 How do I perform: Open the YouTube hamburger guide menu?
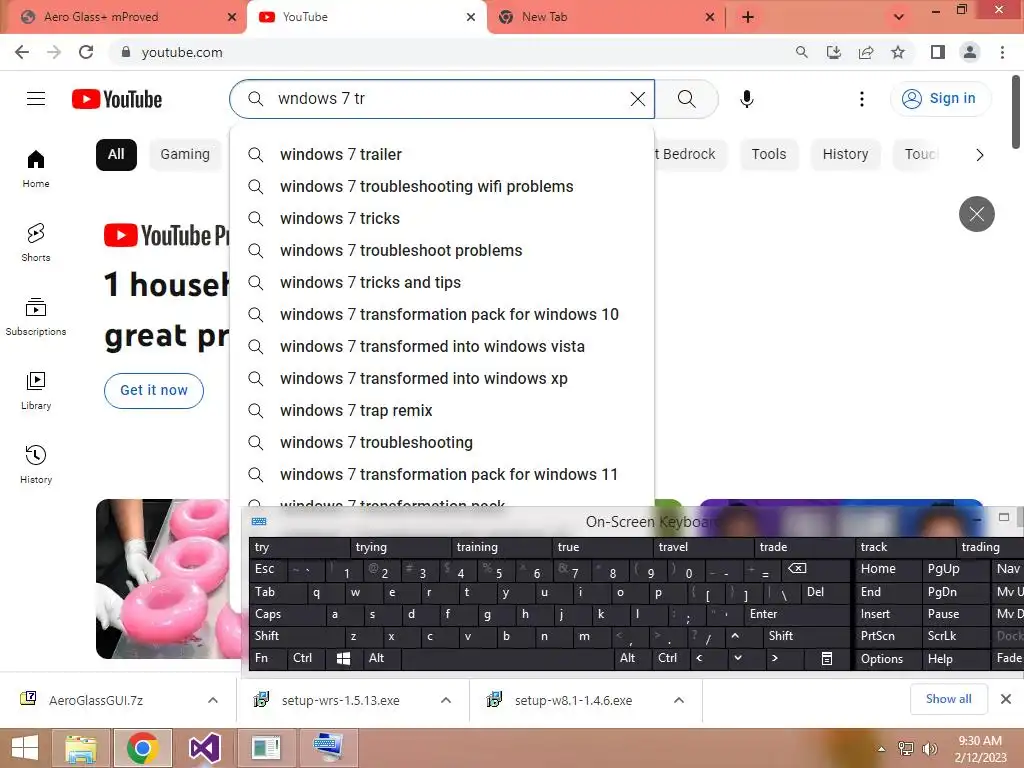click(x=36, y=99)
